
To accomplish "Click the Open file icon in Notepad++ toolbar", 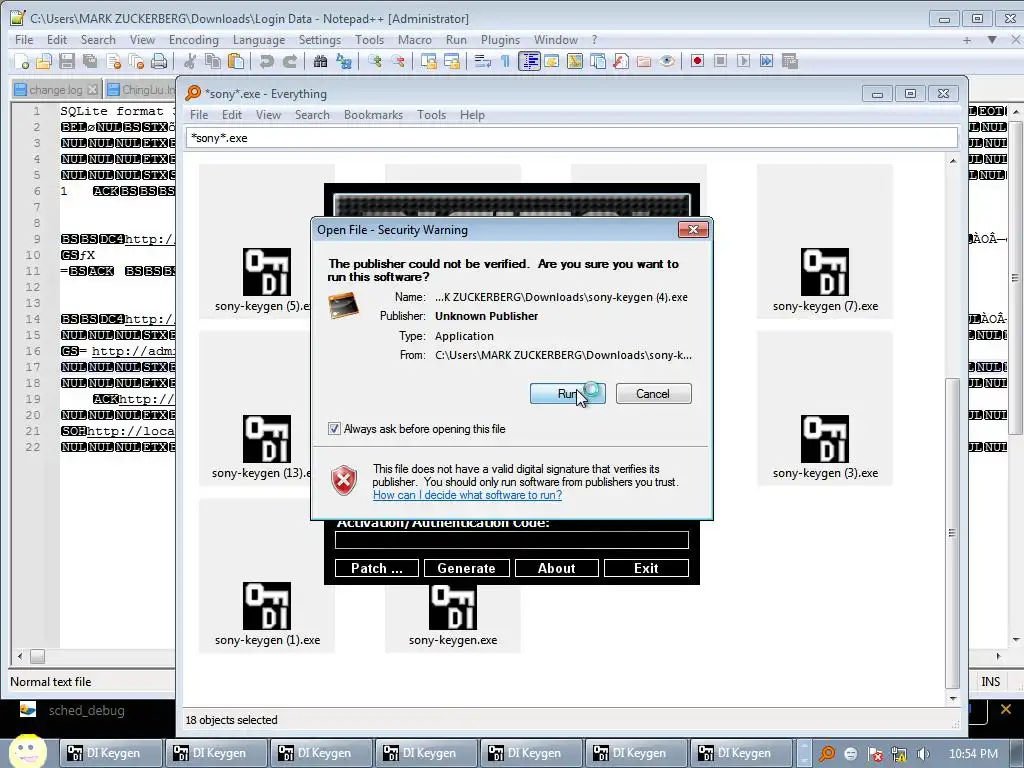I will (44, 61).
